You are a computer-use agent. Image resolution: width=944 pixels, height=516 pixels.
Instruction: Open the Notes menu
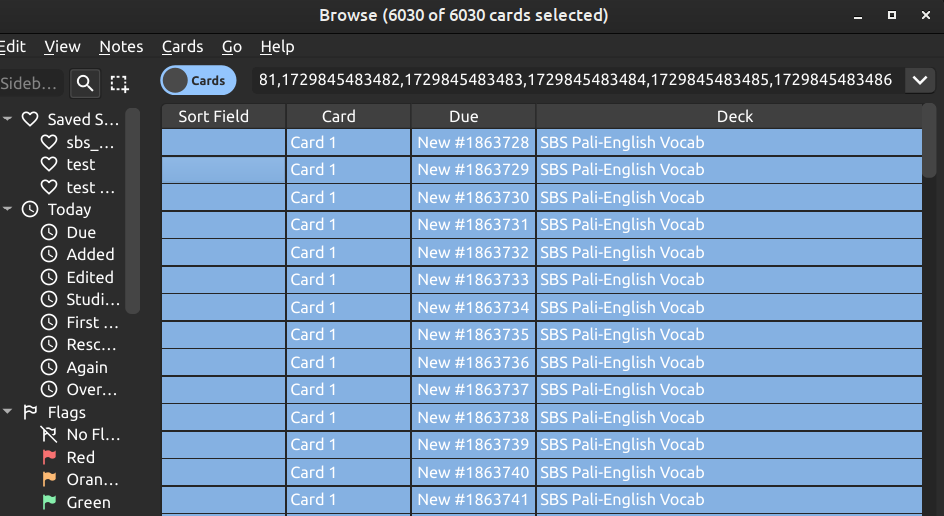pyautogui.click(x=121, y=46)
